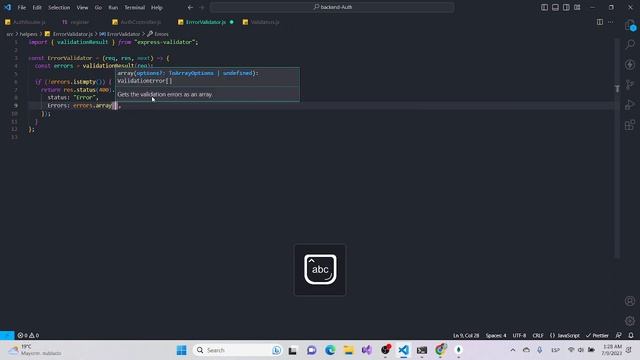Open the Extensions view in the activity bar
Image resolution: width=640 pixels, height=360 pixels.
[630, 124]
